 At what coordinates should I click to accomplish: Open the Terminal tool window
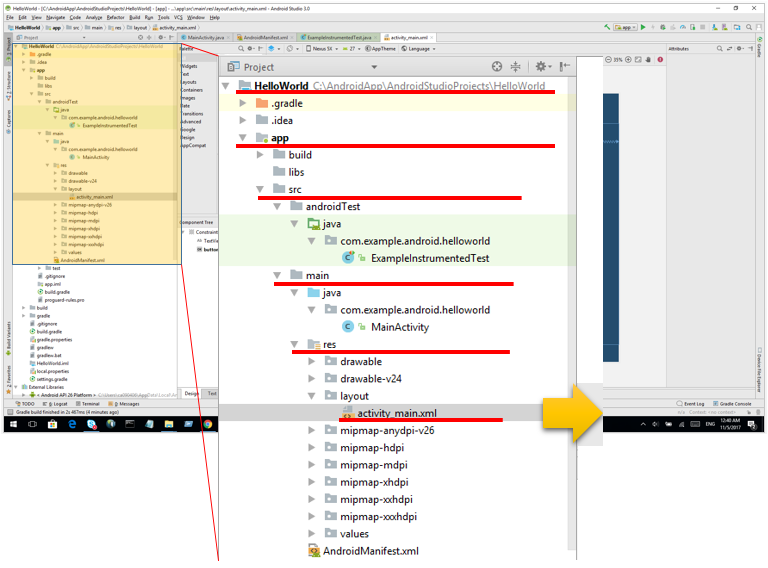click(87, 404)
